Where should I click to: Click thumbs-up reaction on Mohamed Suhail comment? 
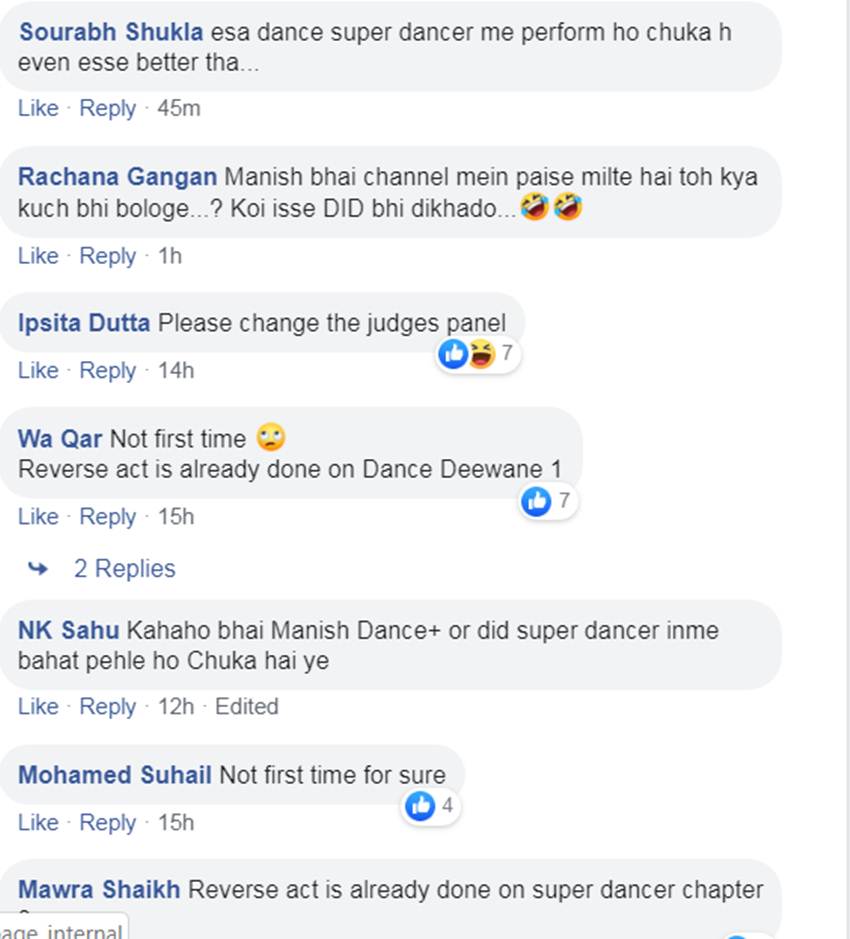(420, 806)
